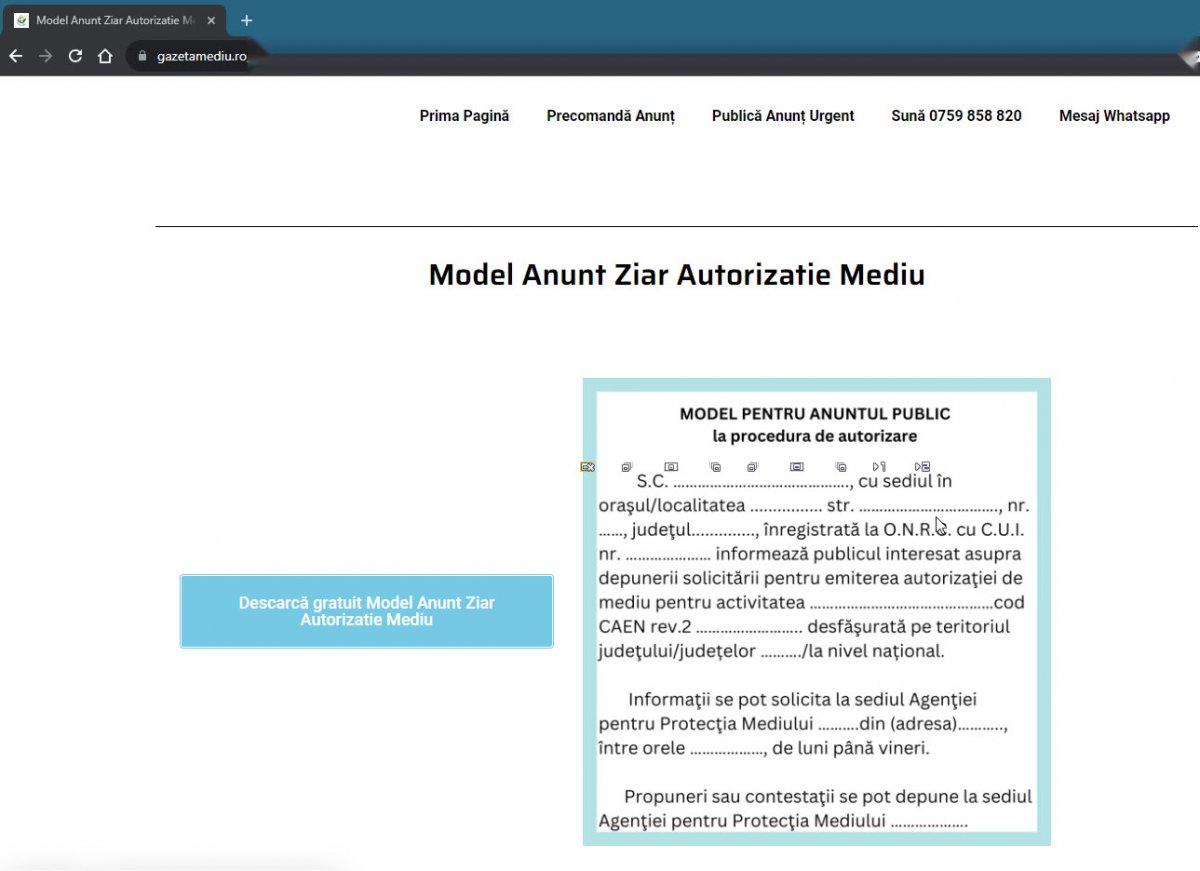The height and width of the screenshot is (871, 1200).
Task: Close the Model Anunt Ziar tab
Action: point(211,20)
